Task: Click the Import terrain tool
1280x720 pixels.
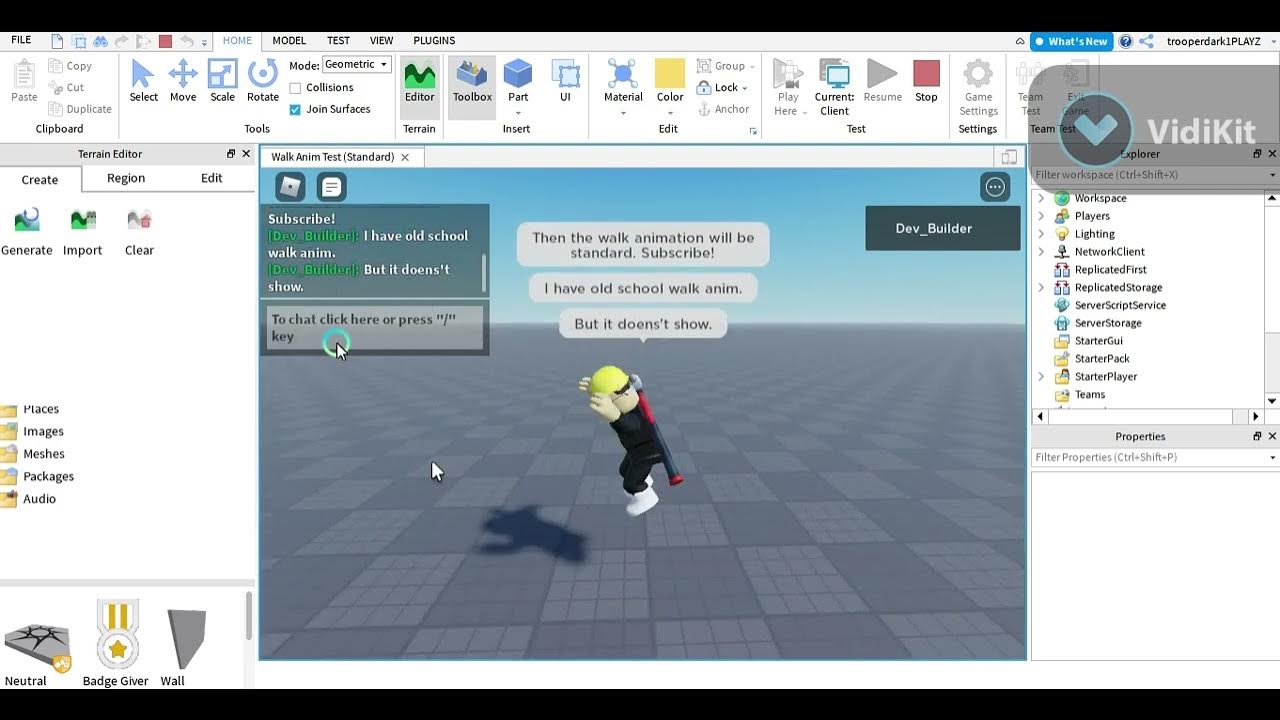Action: tap(82, 232)
